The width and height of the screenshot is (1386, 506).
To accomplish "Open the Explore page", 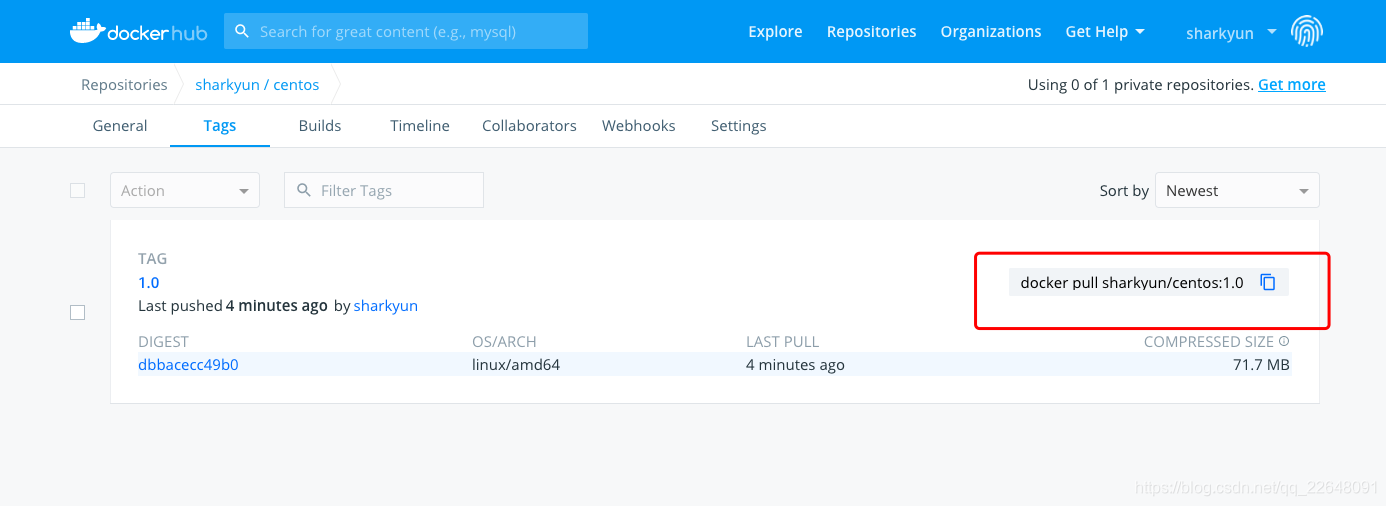I will pos(775,32).
